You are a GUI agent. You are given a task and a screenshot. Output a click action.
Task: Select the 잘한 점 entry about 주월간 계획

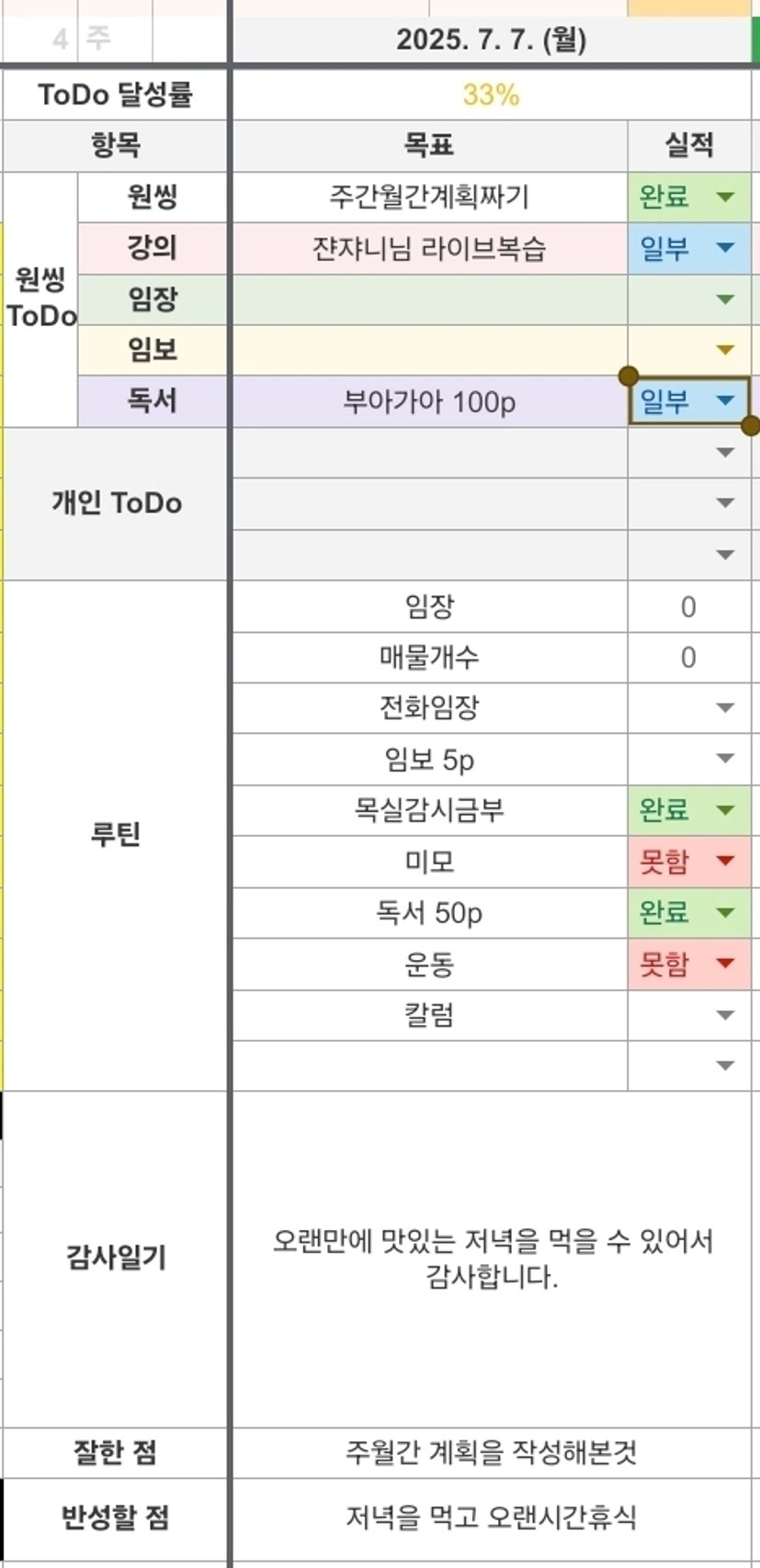[x=492, y=1452]
